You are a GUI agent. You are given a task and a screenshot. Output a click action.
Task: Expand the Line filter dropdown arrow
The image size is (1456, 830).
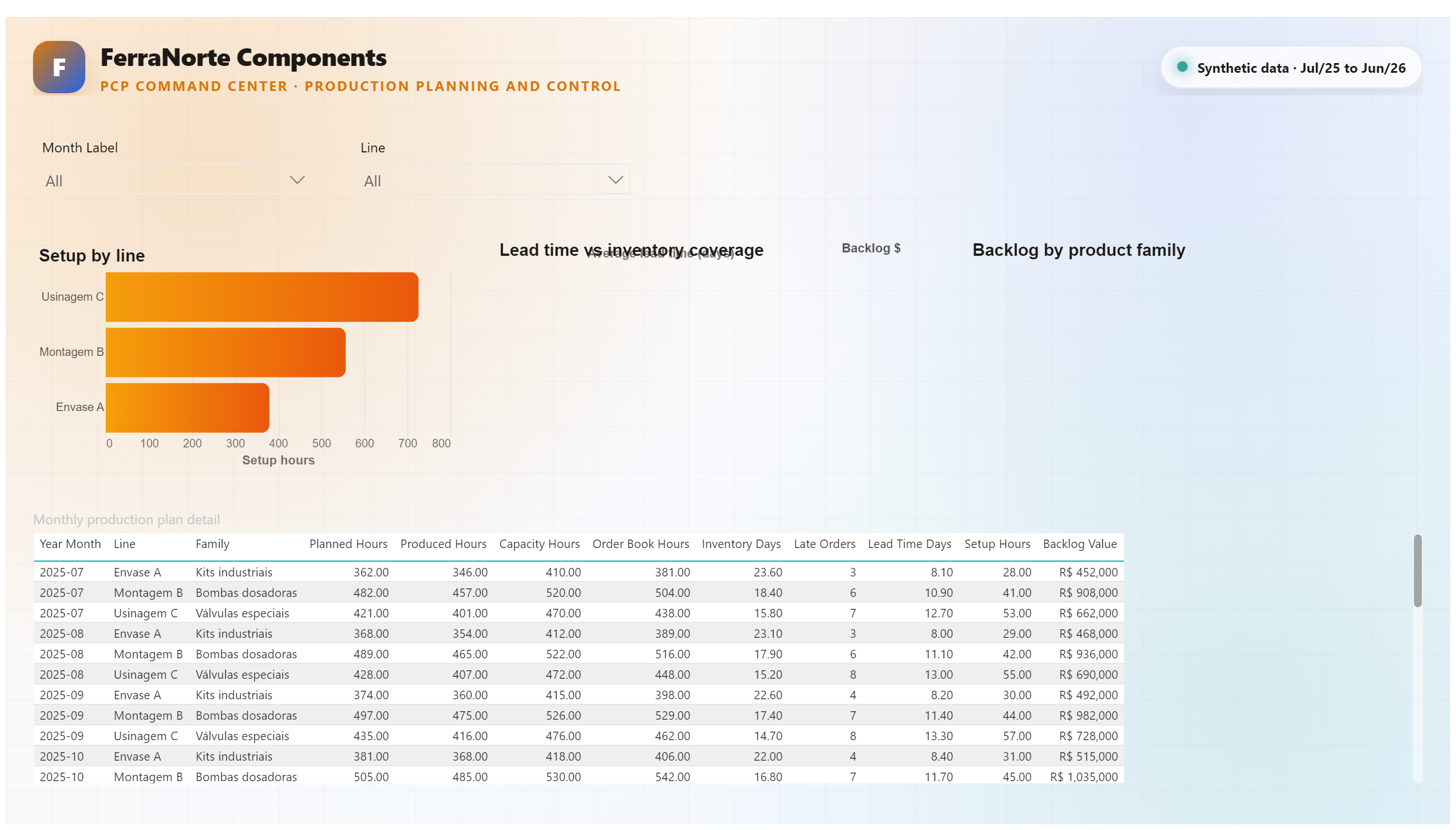tap(615, 180)
